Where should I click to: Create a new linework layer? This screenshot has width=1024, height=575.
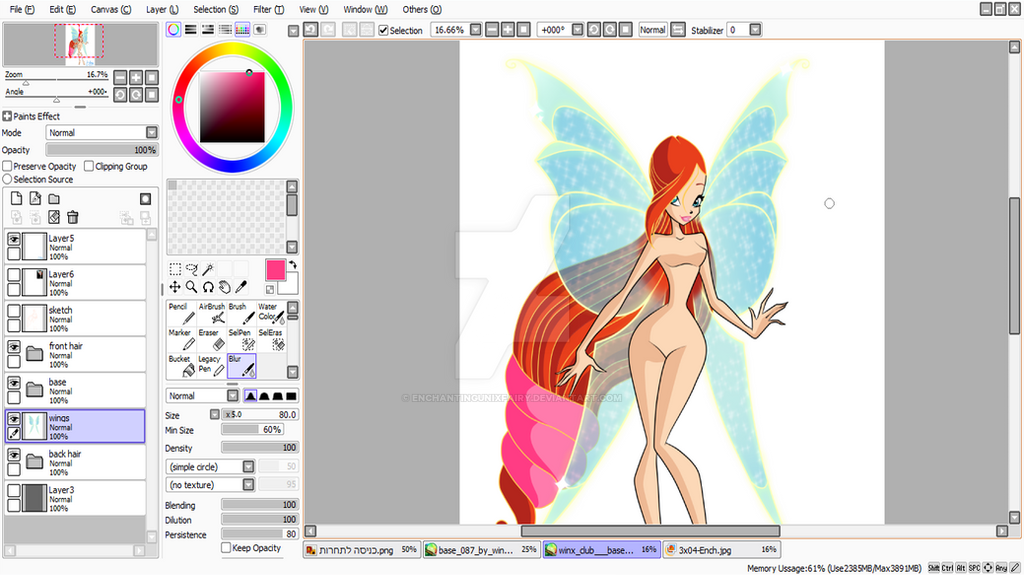pyautogui.click(x=35, y=199)
